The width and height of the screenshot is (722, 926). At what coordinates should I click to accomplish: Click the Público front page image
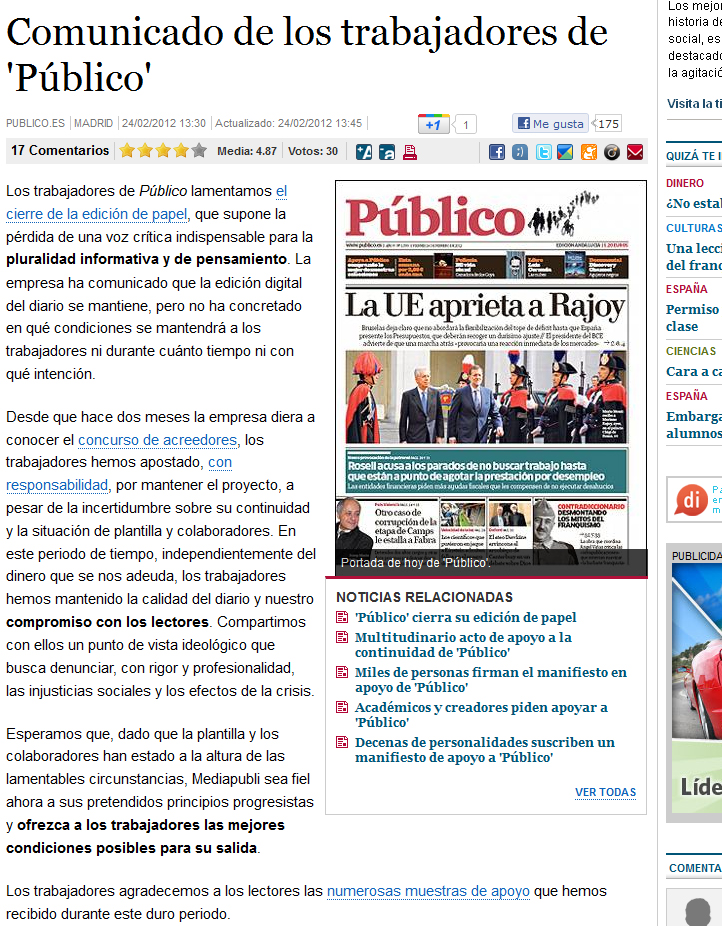coord(486,370)
